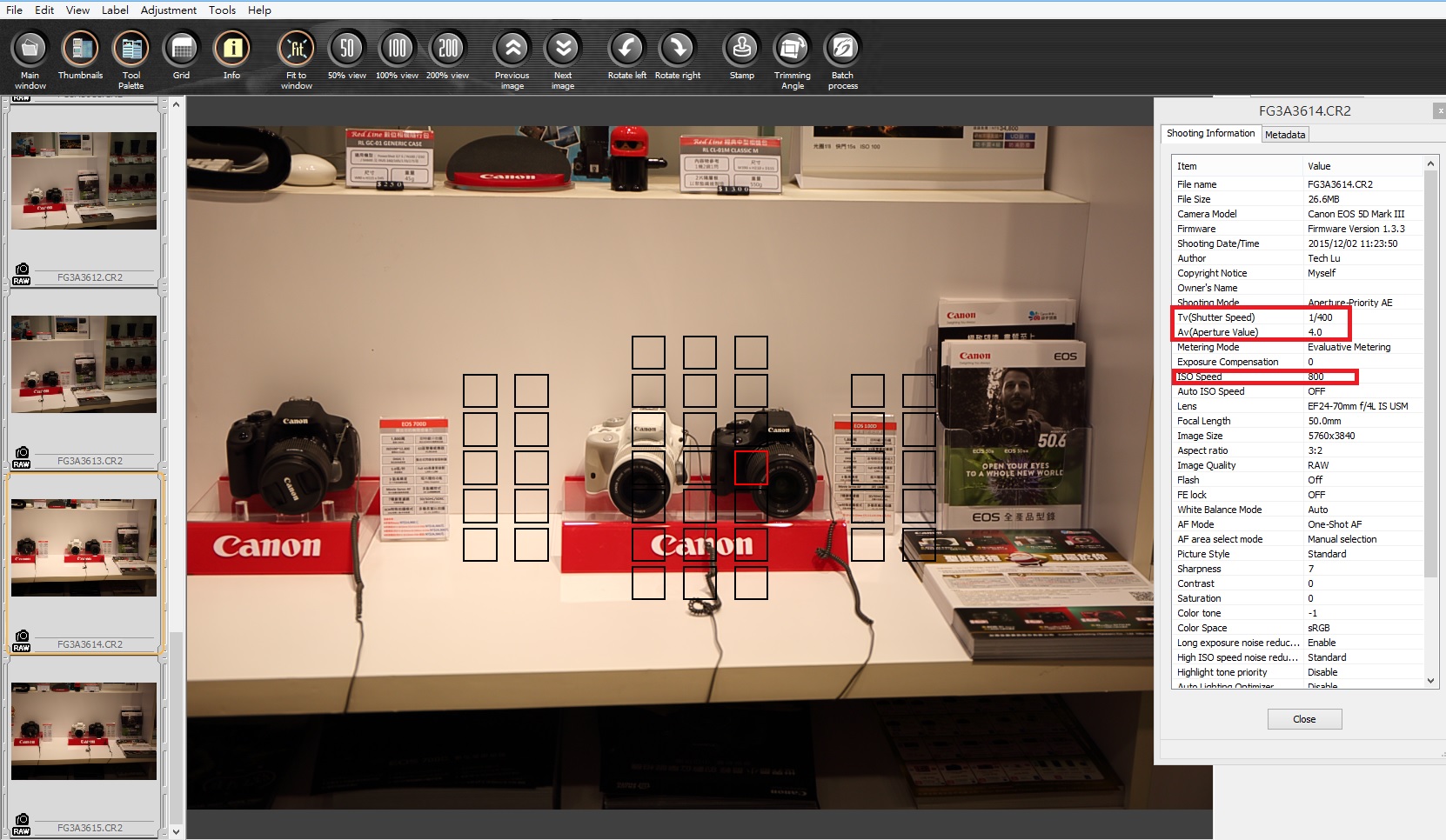Click the camera icon above FG3A3612.CR2
This screenshot has width=1446, height=840.
pos(22,269)
